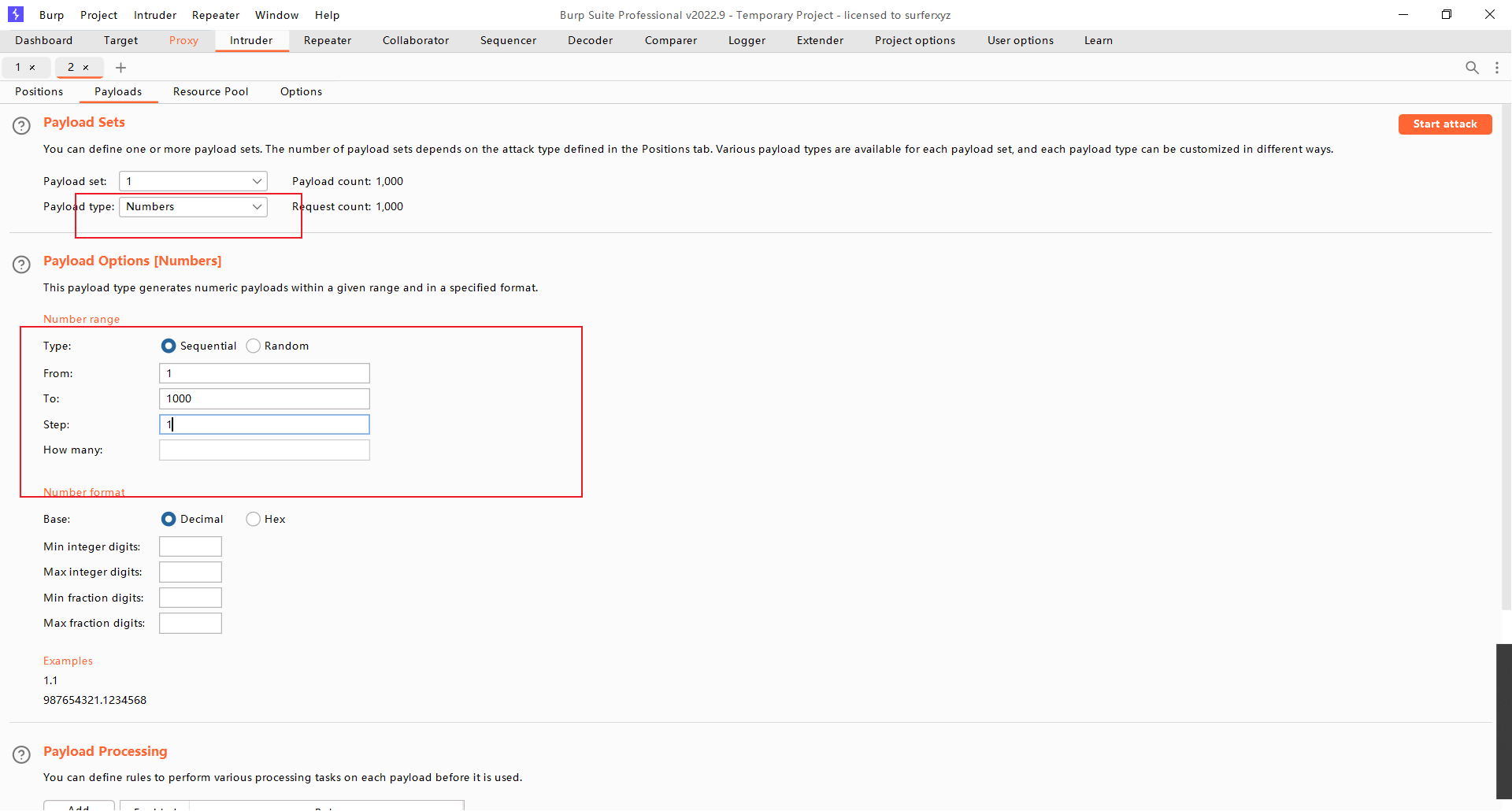1512x811 pixels.
Task: Add a new Intruder tab with plus
Action: point(120,68)
